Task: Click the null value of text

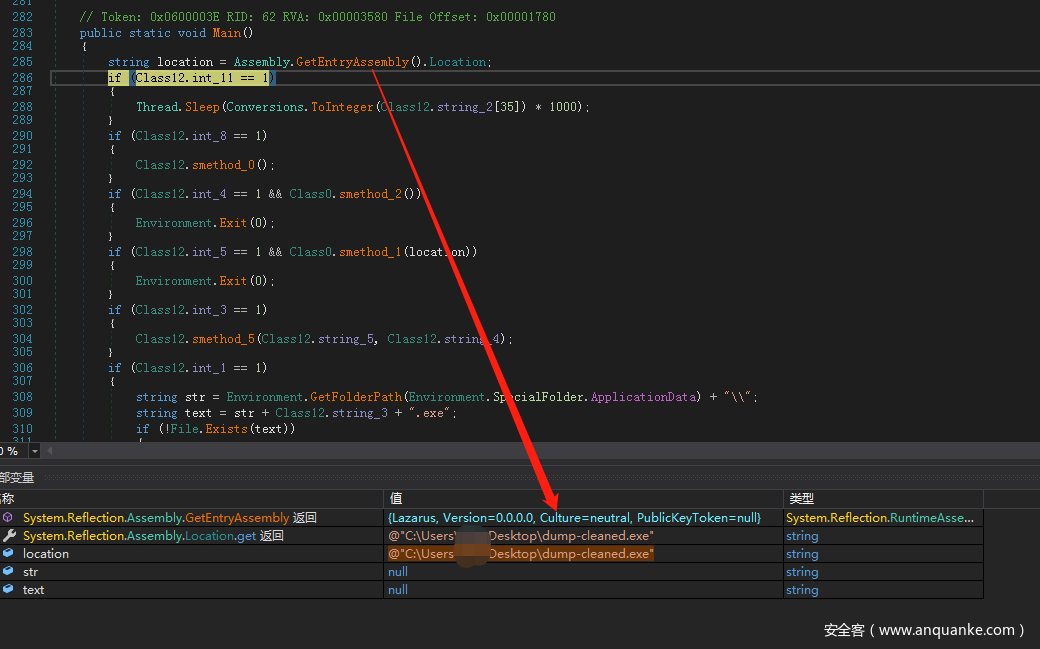Action: pos(398,589)
